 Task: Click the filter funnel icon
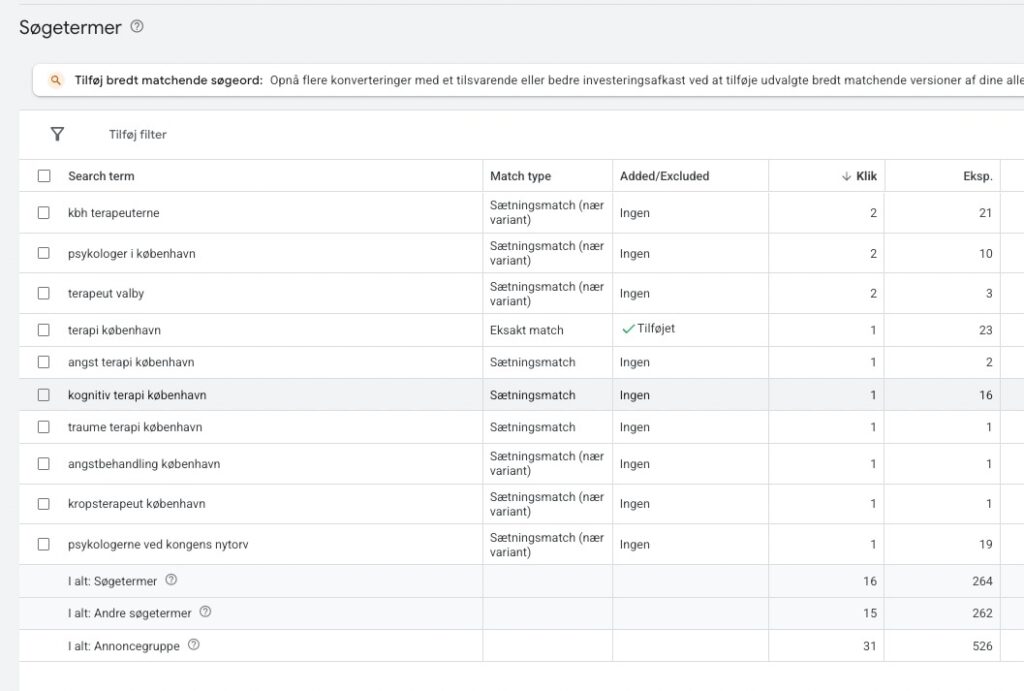click(57, 134)
